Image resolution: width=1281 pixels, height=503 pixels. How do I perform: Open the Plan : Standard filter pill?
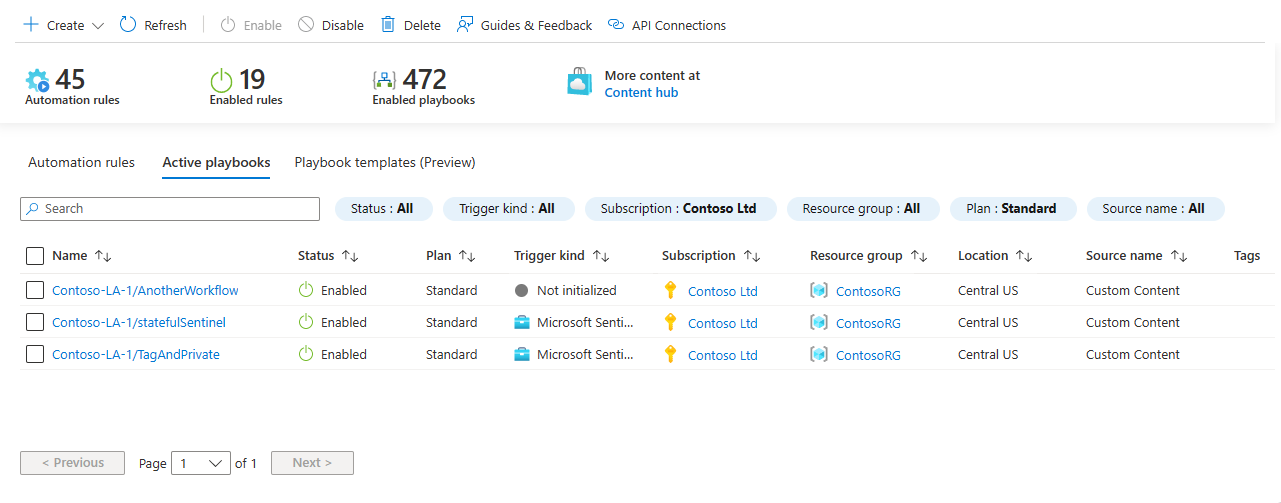(1013, 209)
